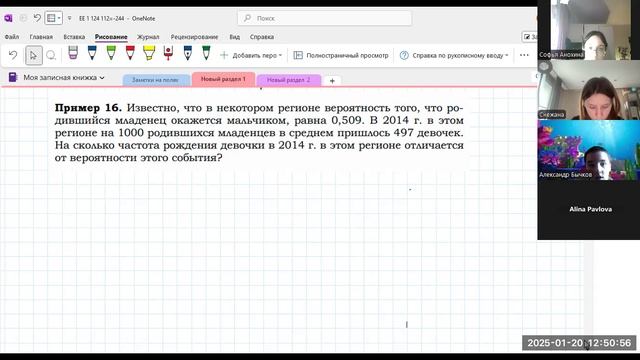Open the Файл menu
The image size is (640, 360).
point(12,37)
